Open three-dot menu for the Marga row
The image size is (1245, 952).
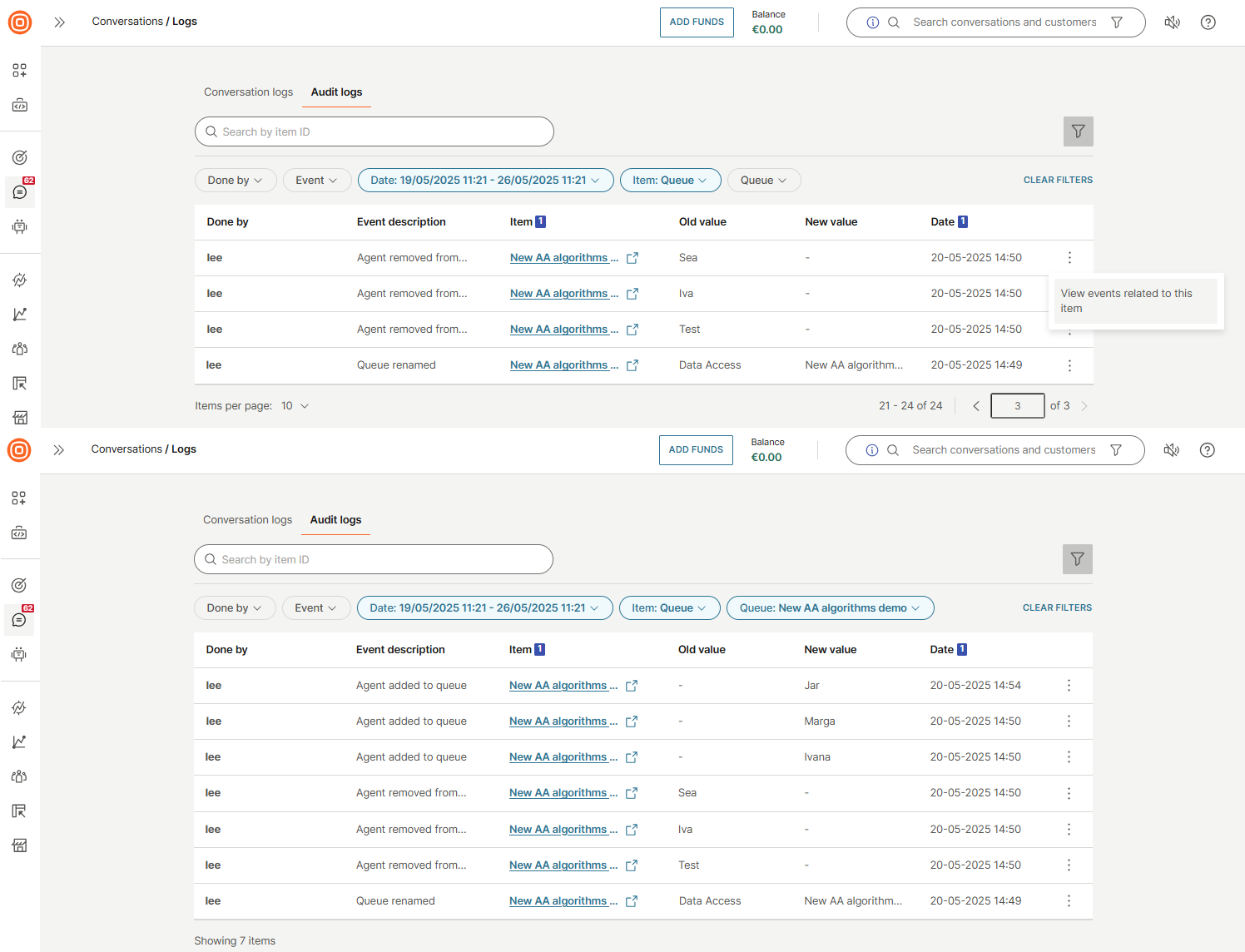(x=1069, y=721)
